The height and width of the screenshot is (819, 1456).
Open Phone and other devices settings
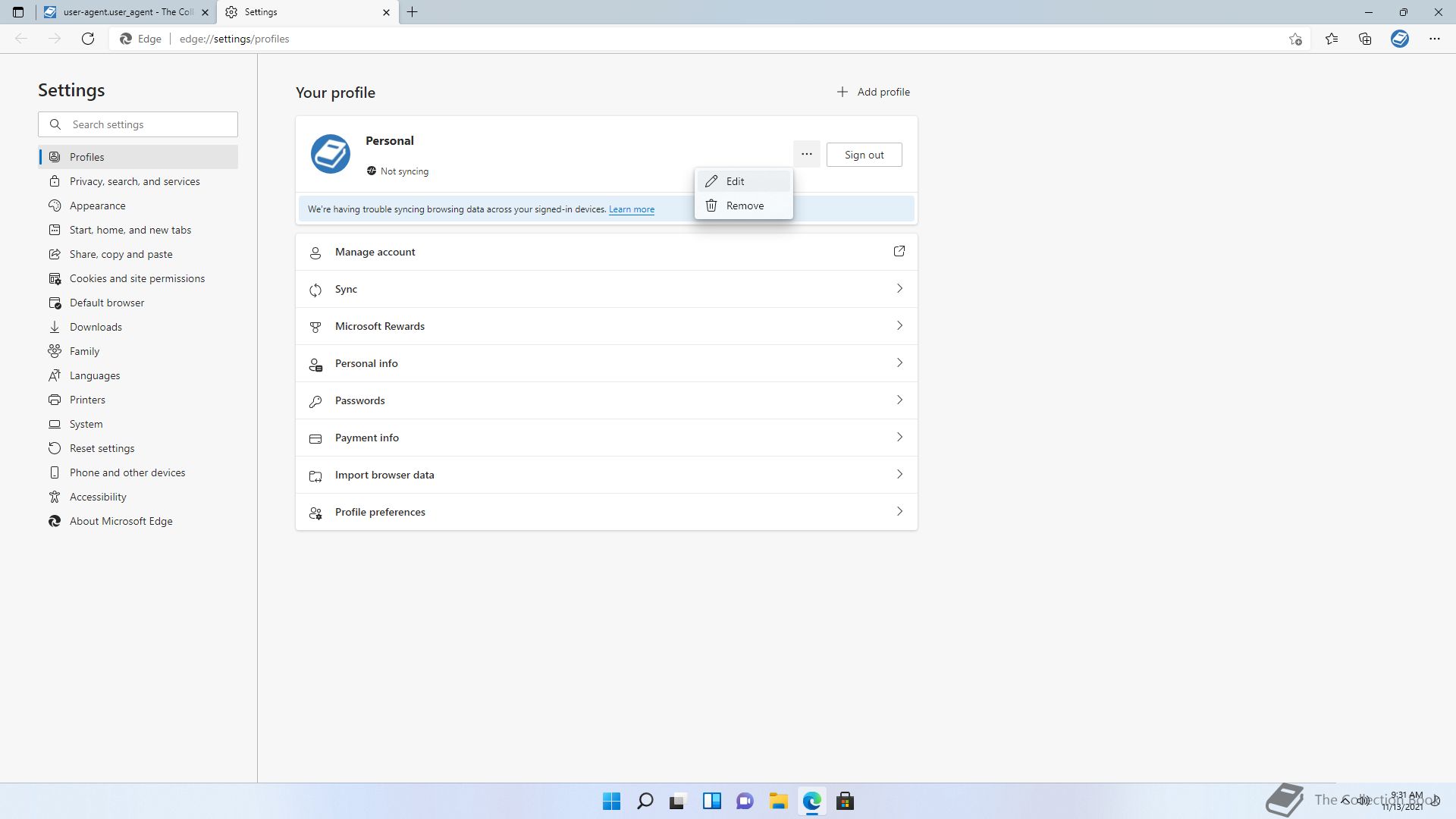pos(138,472)
